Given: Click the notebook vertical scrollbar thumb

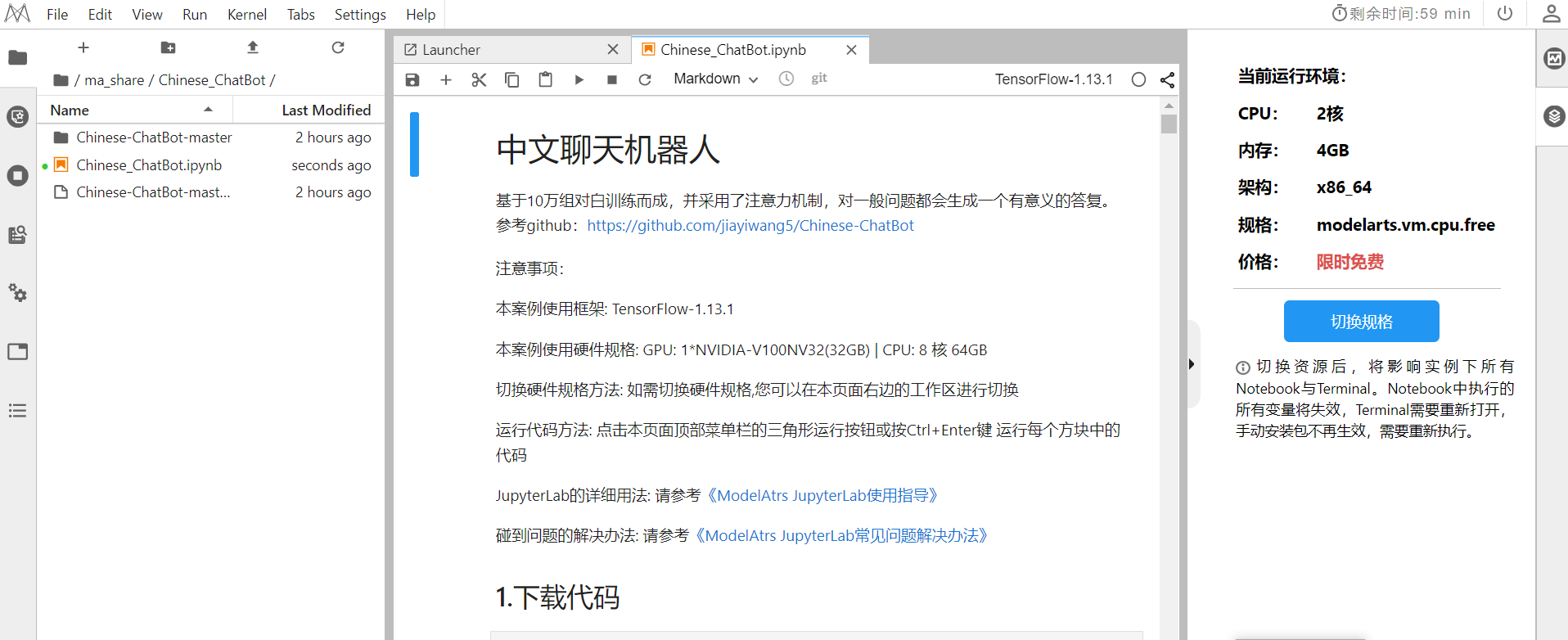Looking at the screenshot, I should tap(1169, 124).
